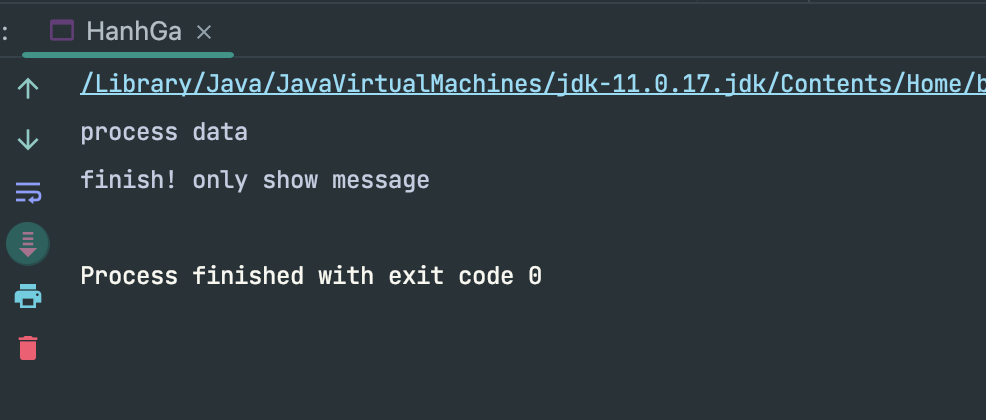986x420 pixels.
Task: Toggle soft-wrap for console output
Action: pyautogui.click(x=28, y=192)
